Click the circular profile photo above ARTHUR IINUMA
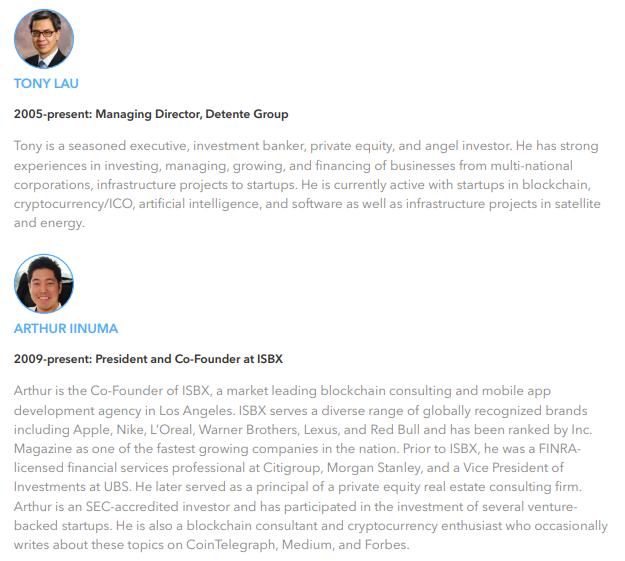This screenshot has height=561, width=625. pos(44,284)
